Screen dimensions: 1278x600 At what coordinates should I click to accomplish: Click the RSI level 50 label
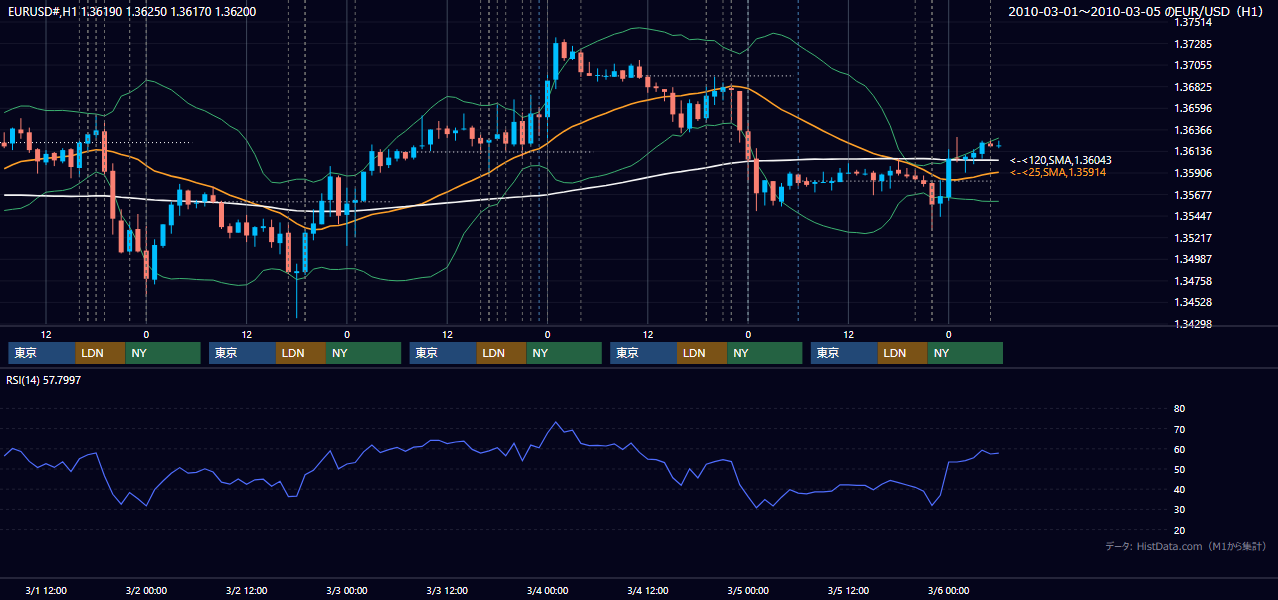coord(1180,470)
